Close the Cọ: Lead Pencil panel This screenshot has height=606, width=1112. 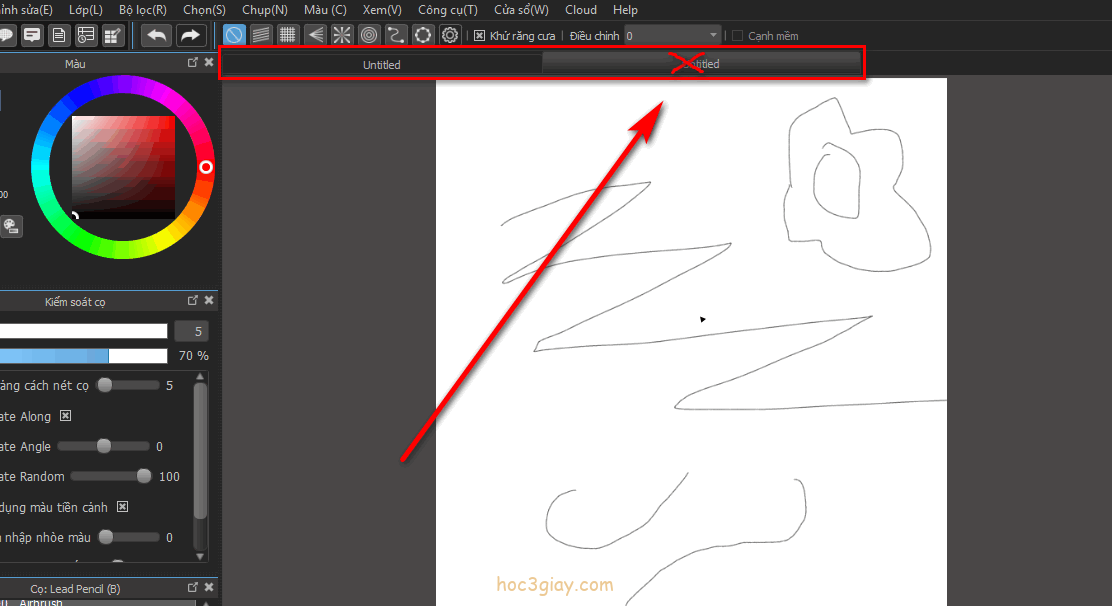click(208, 588)
